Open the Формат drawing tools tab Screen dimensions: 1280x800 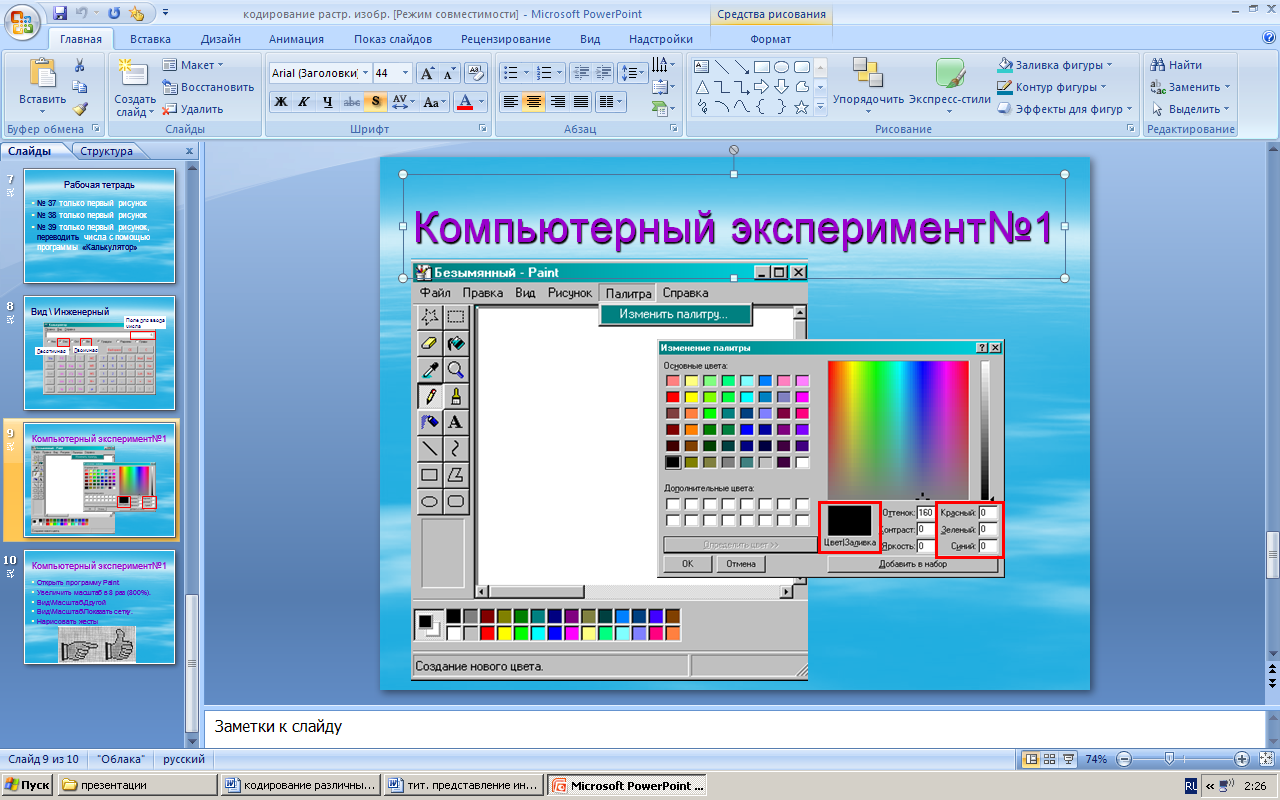tap(770, 39)
